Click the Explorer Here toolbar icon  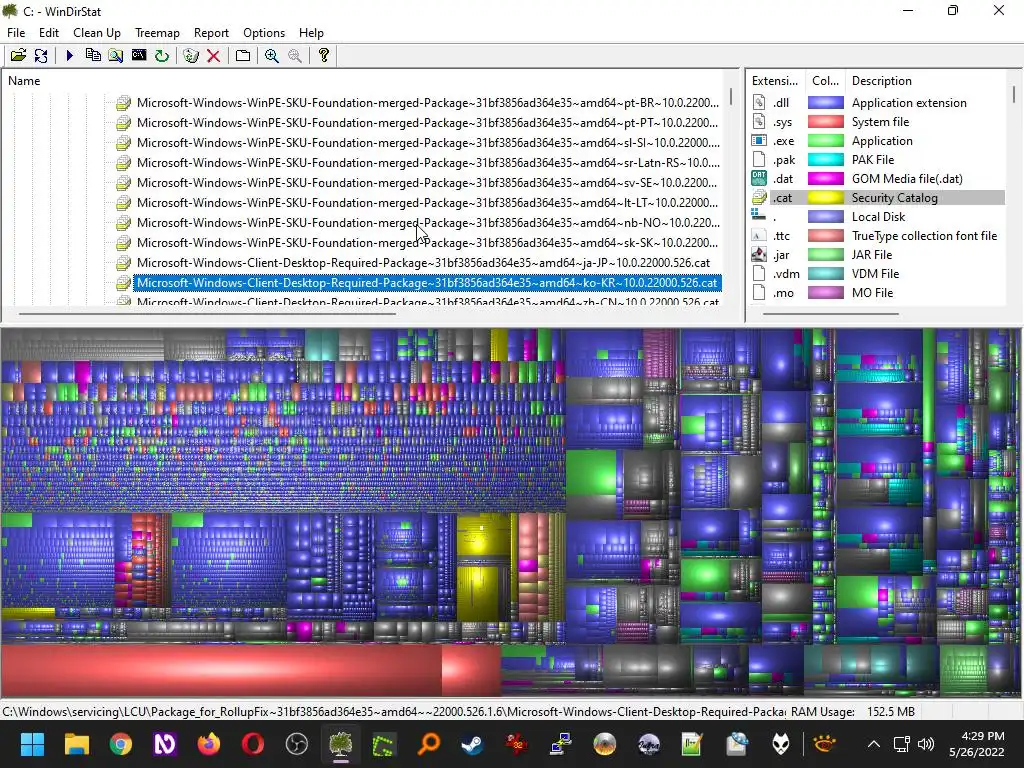(116, 56)
